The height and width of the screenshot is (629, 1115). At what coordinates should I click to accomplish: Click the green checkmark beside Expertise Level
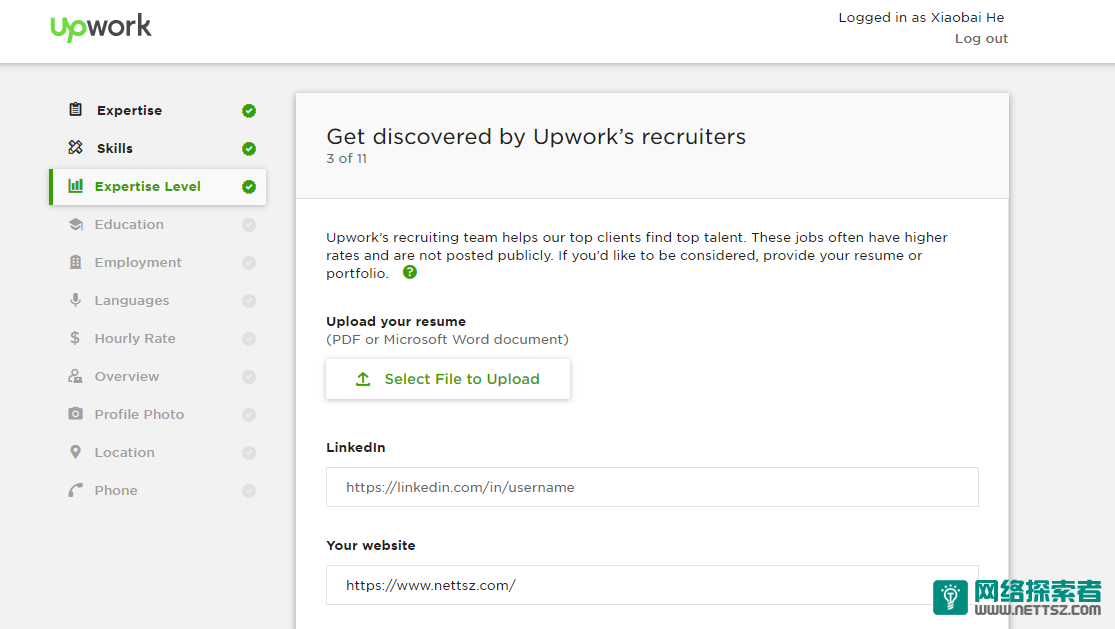[249, 187]
